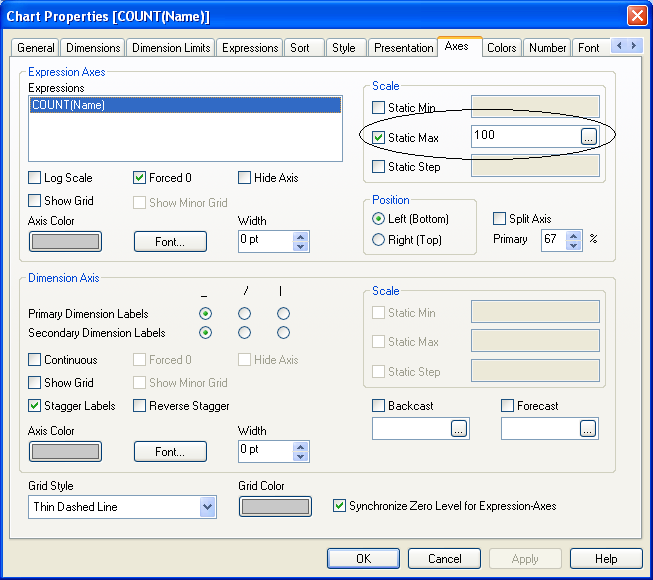Image resolution: width=653 pixels, height=580 pixels.
Task: Set Primary Dimension Labels to vertical
Action: click(283, 314)
